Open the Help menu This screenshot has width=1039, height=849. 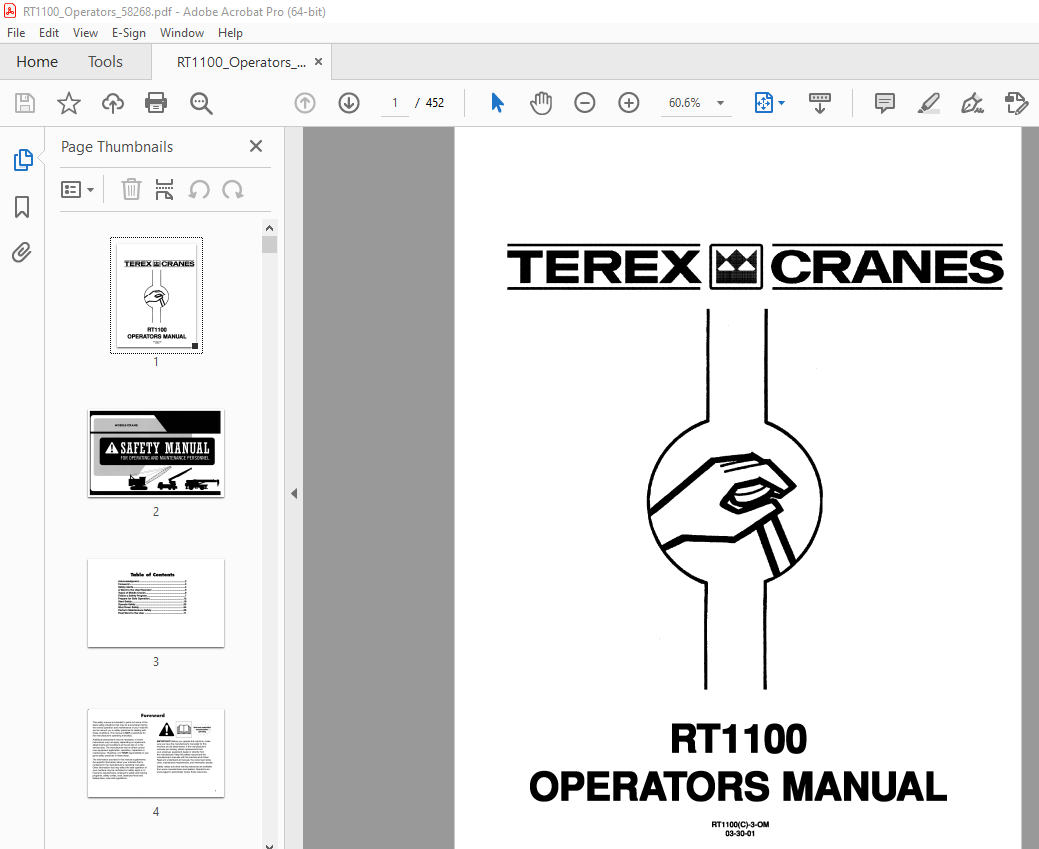(230, 32)
